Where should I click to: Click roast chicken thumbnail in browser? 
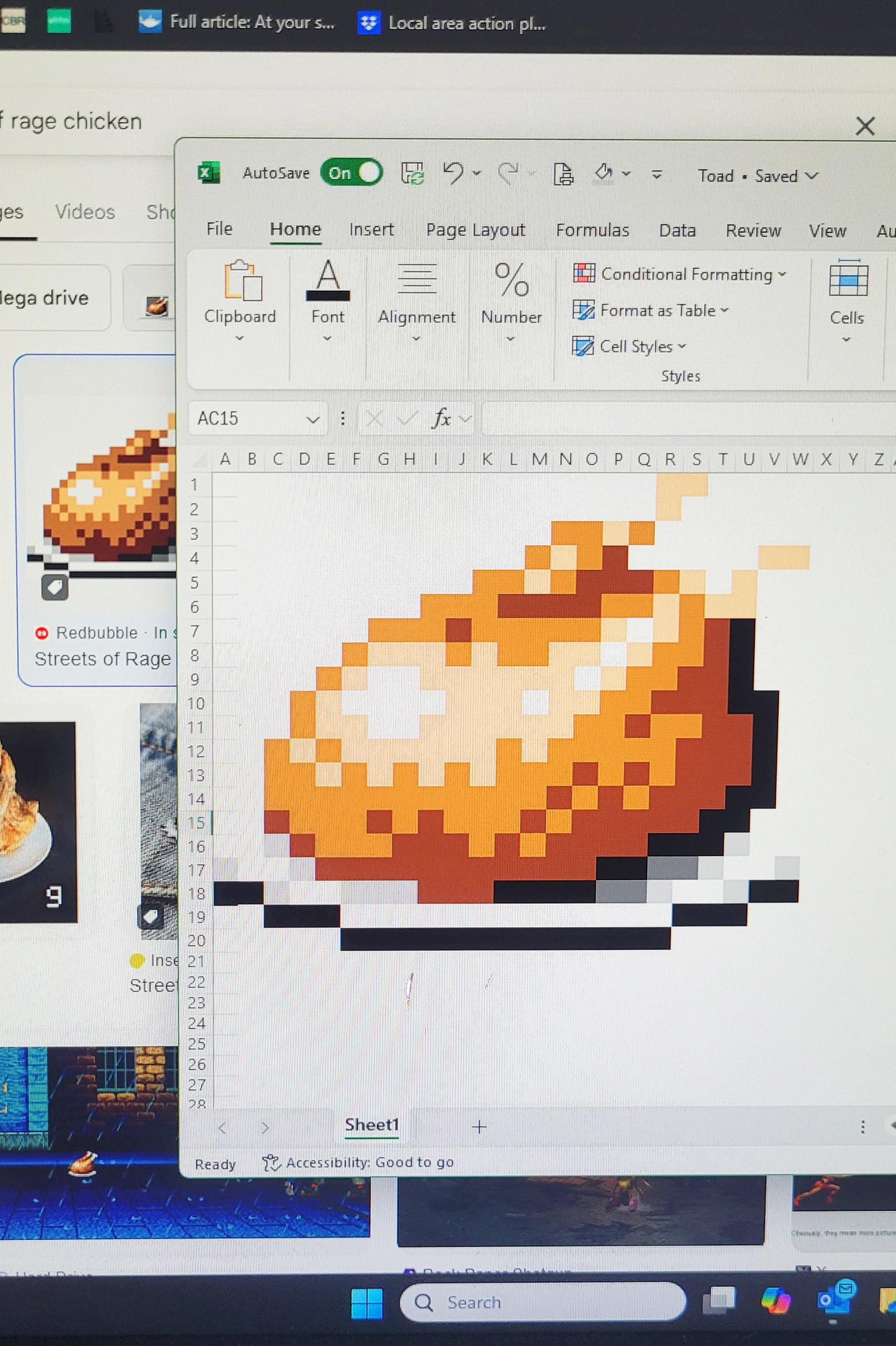tap(38, 822)
